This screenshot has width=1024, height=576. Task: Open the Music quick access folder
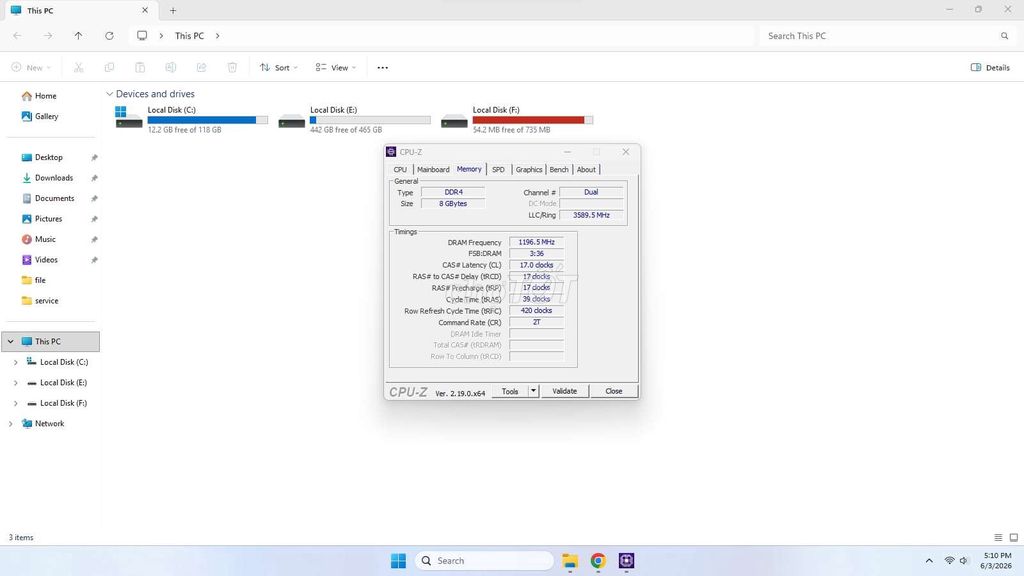coord(39,239)
